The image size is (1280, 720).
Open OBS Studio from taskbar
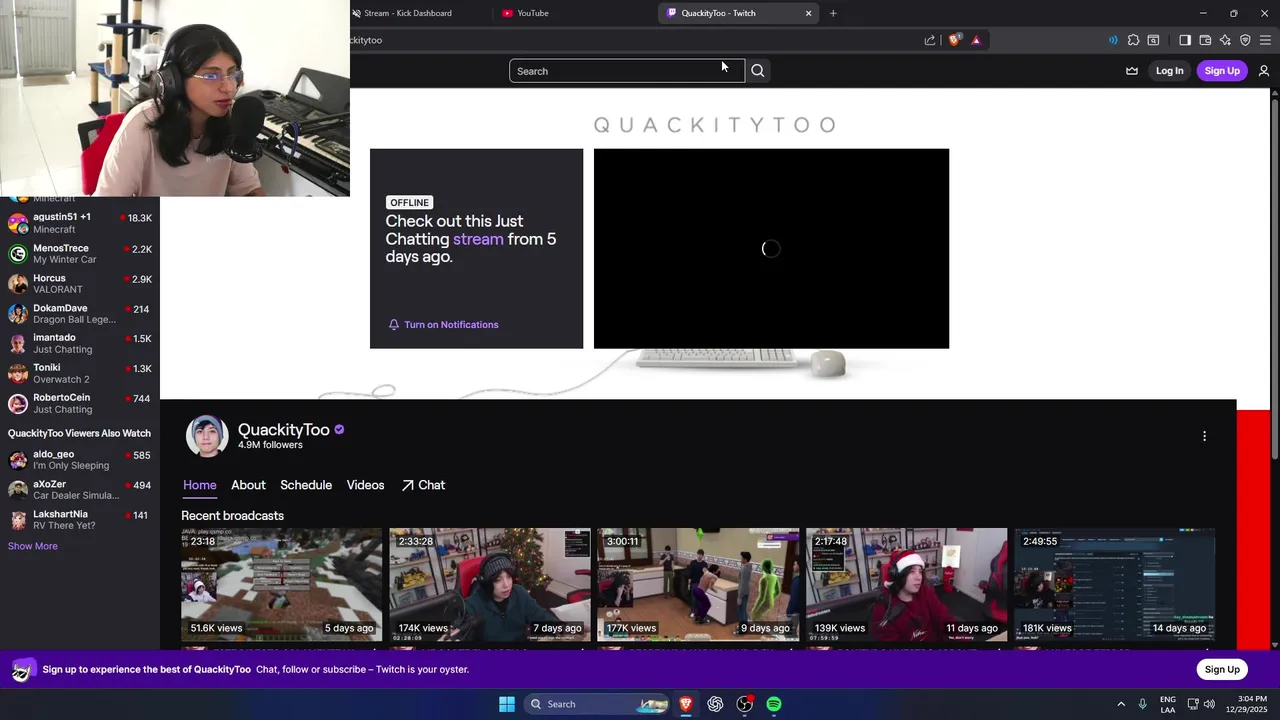coord(745,704)
